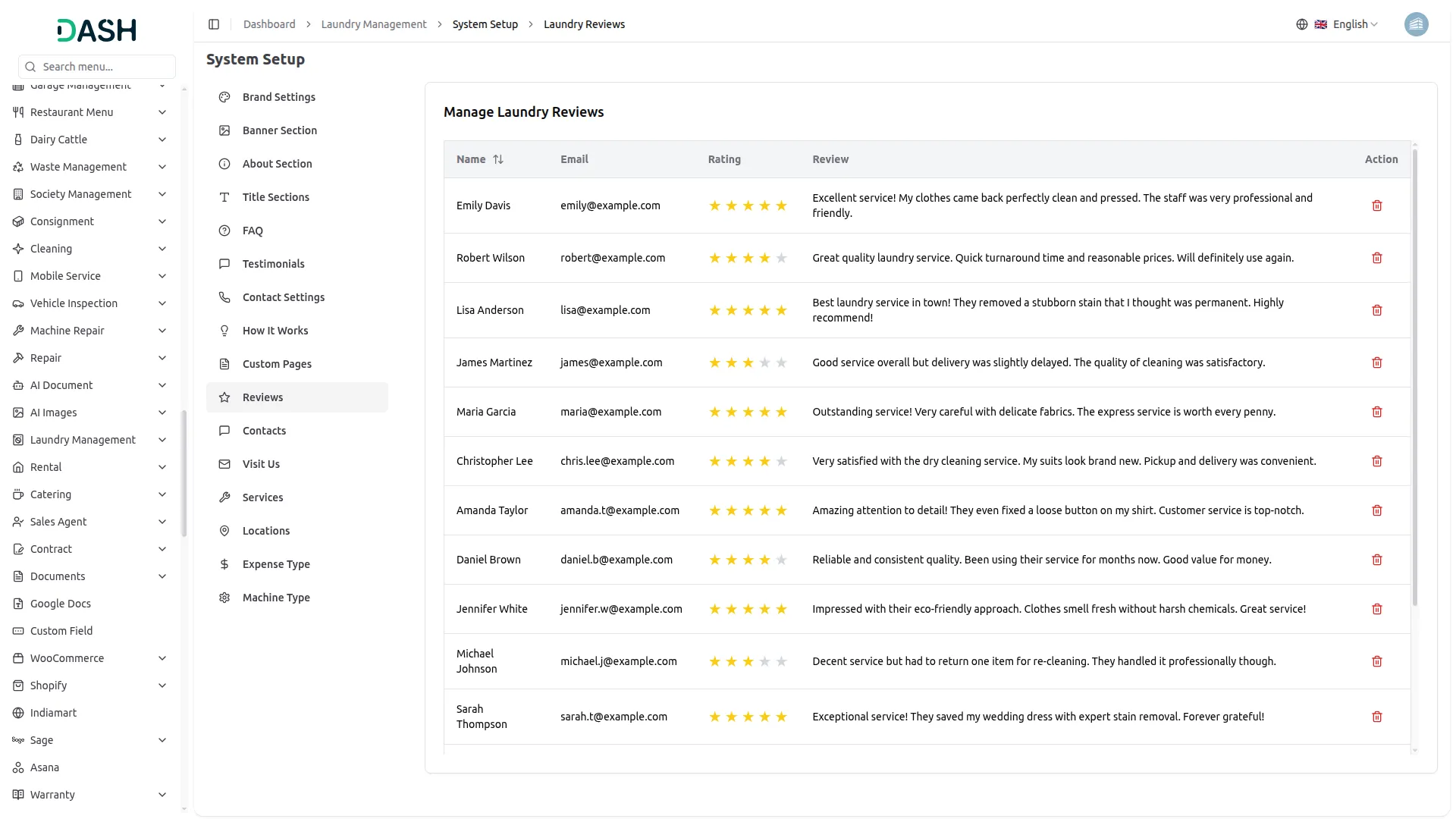Open Google Docs in sidebar
This screenshot has height=819, width=1456.
(x=90, y=604)
